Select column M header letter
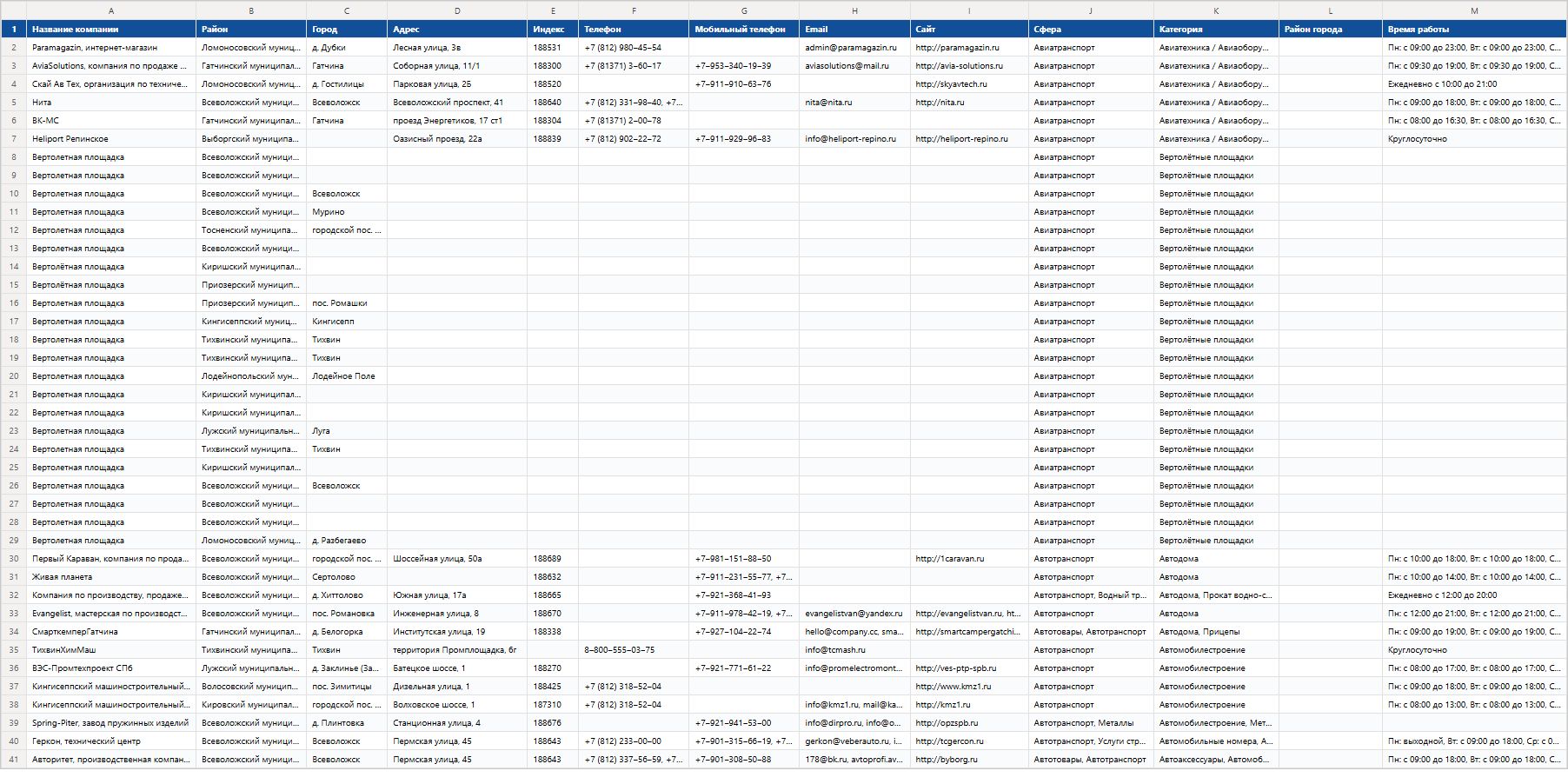Screen dimensions: 1568x784 click(1474, 10)
